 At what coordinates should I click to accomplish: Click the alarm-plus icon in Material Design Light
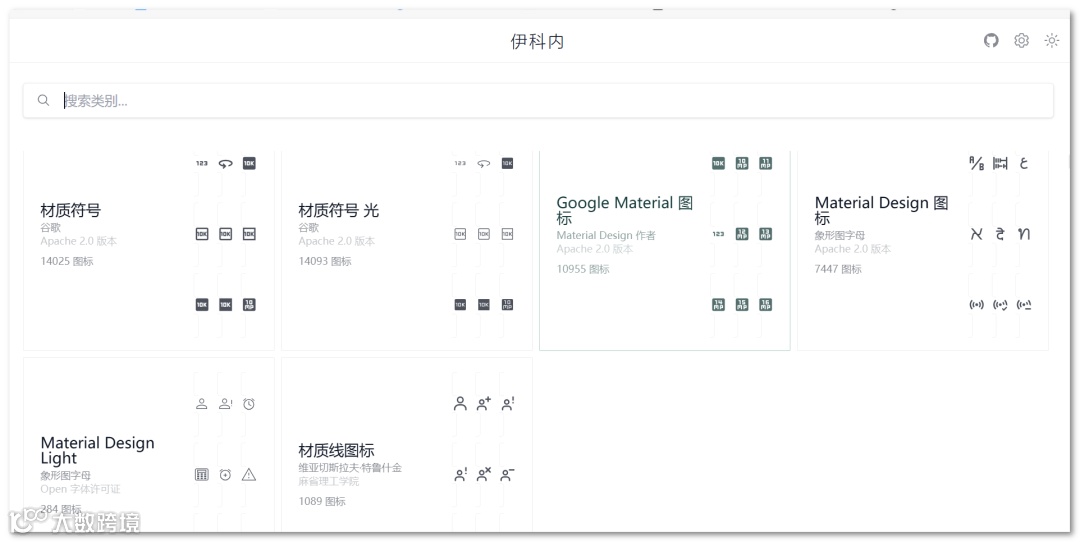225,475
